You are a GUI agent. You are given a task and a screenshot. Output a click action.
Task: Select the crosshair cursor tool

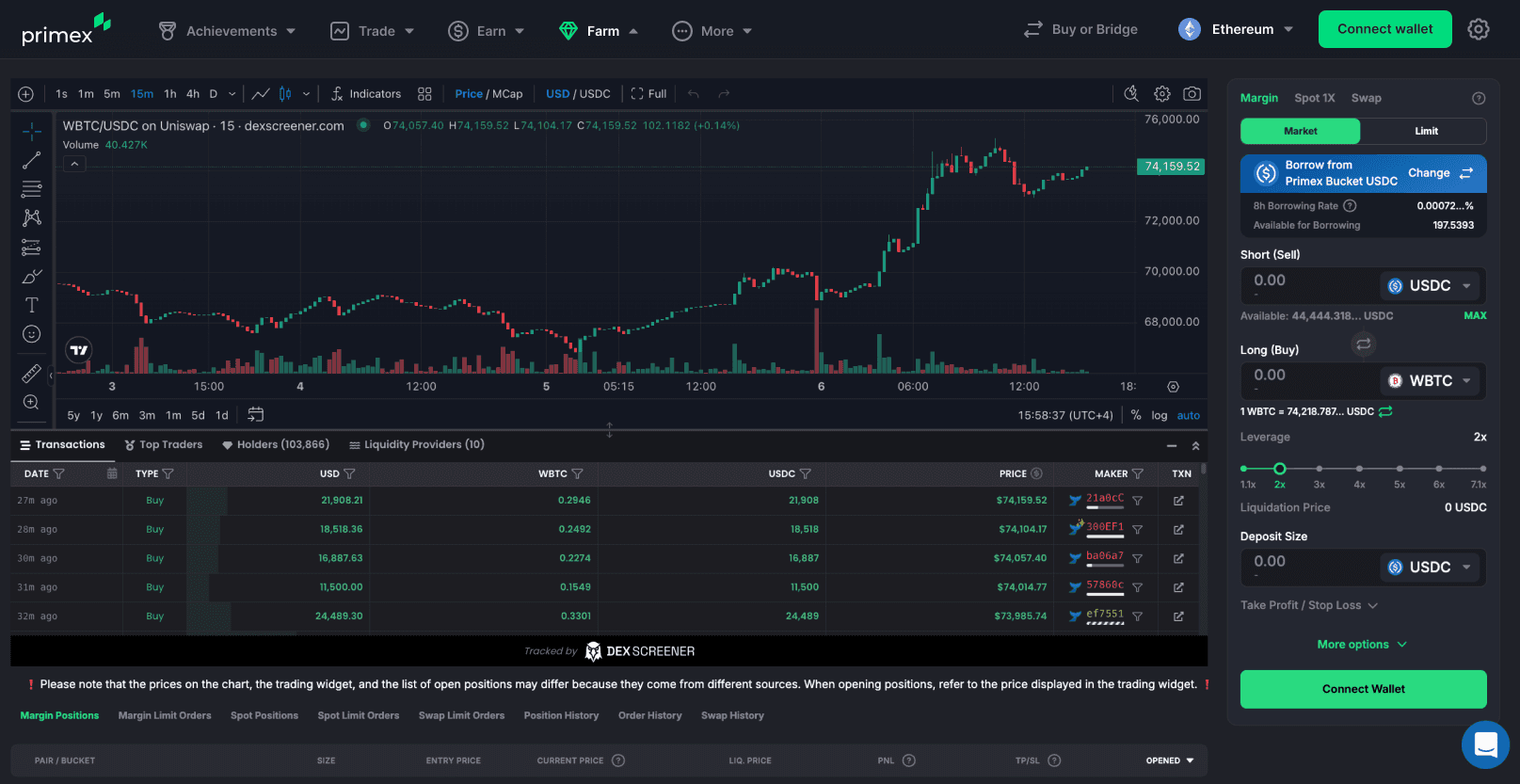pyautogui.click(x=31, y=132)
